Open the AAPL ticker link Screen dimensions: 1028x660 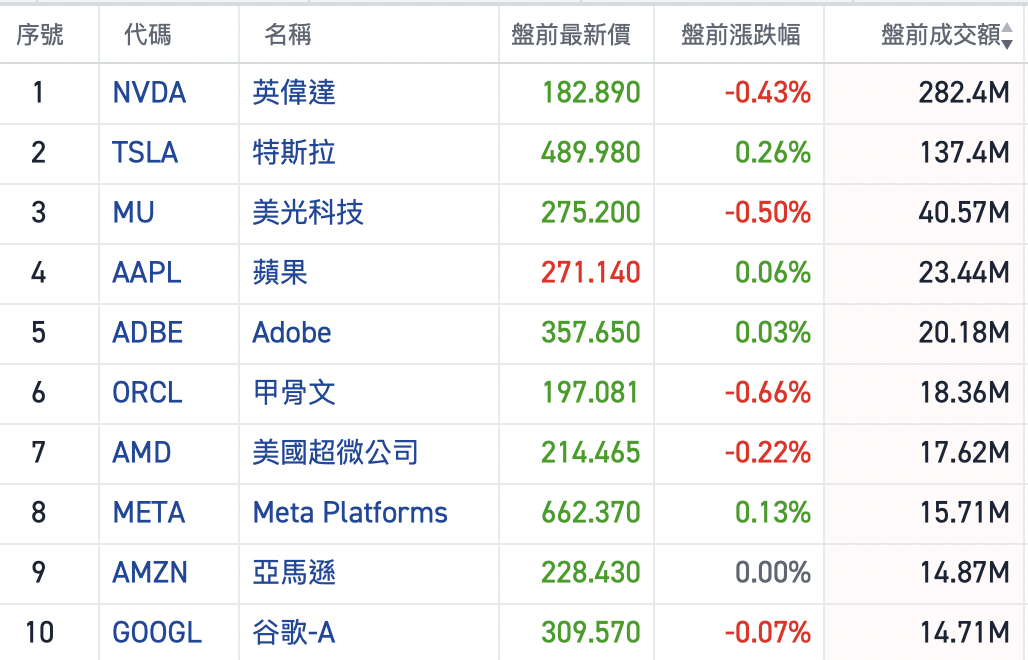pos(147,273)
